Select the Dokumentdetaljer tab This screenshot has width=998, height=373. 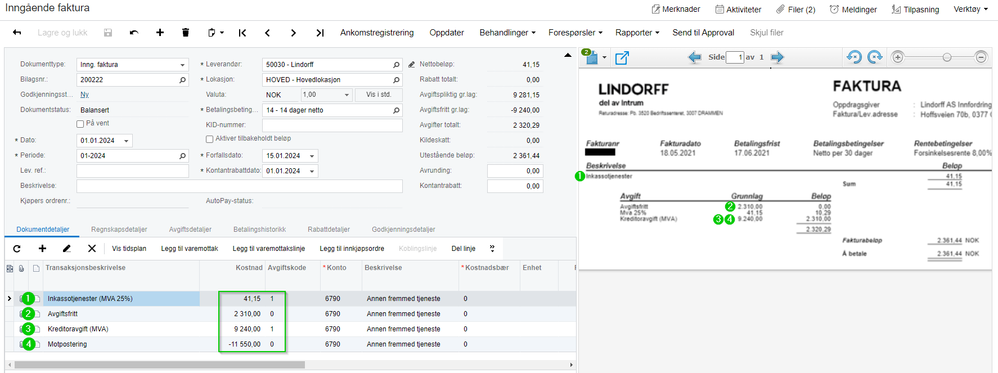point(43,229)
